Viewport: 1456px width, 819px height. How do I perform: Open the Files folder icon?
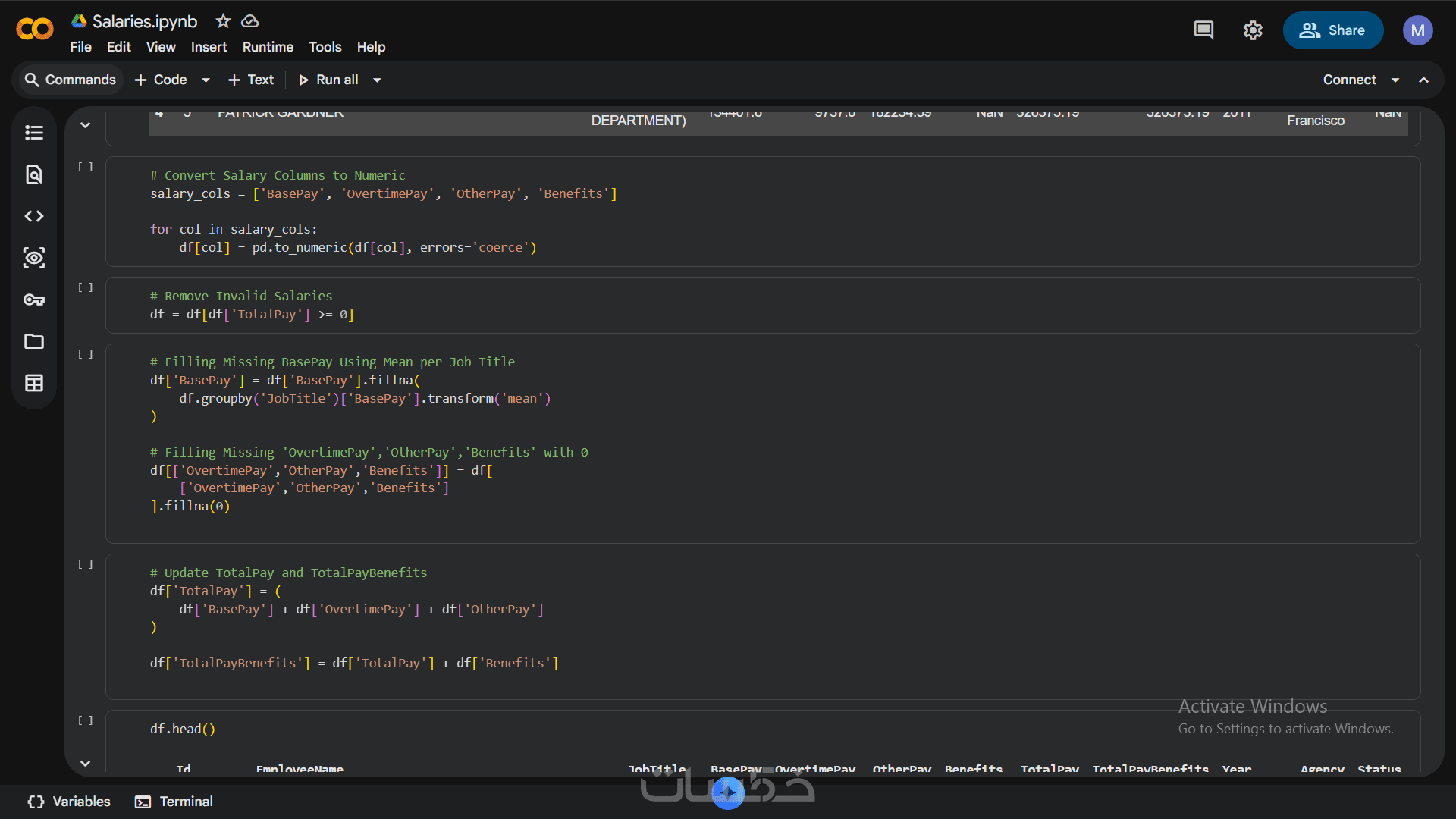(34, 341)
